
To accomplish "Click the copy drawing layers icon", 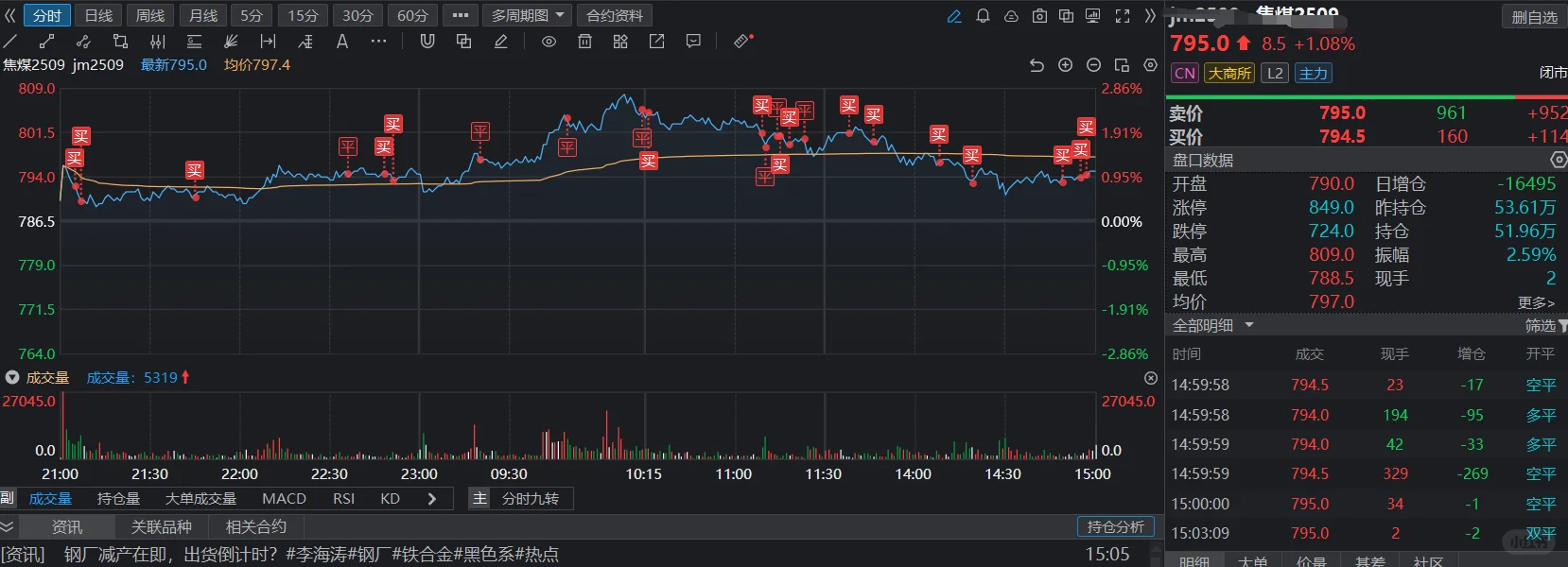I will (x=463, y=42).
